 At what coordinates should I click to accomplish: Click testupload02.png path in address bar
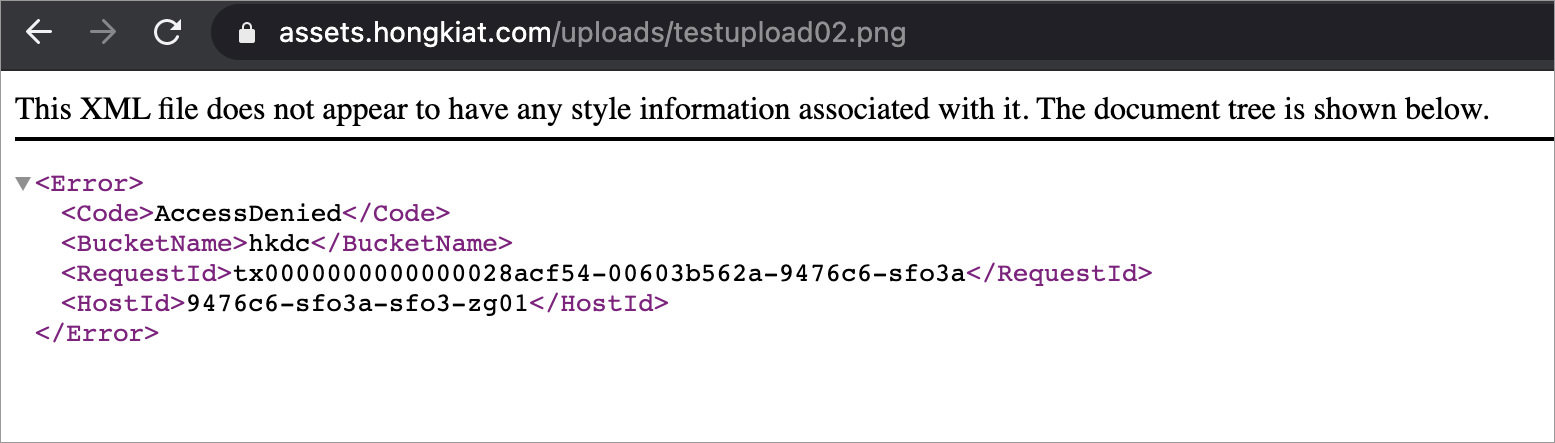pyautogui.click(x=789, y=34)
